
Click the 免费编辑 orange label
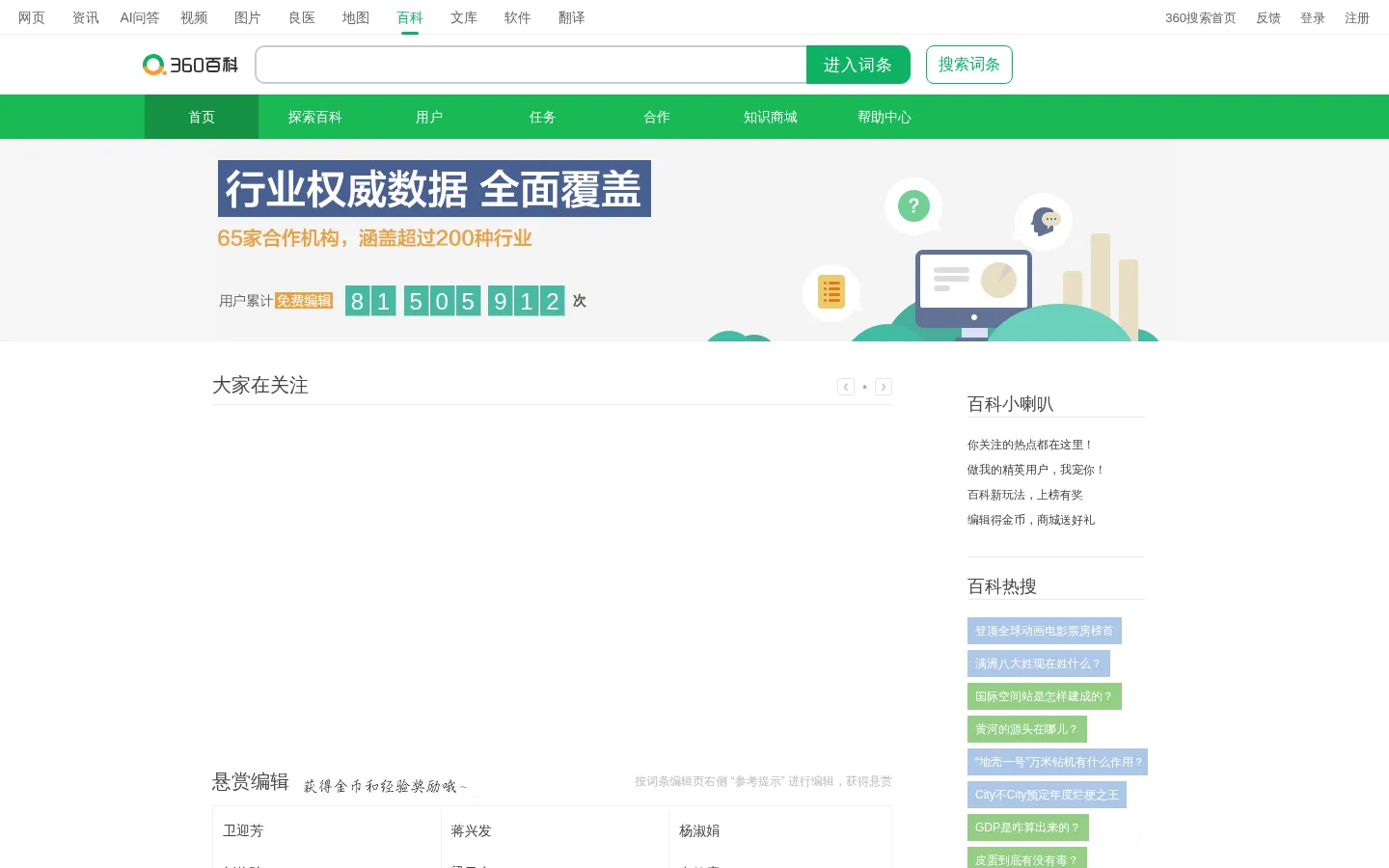304,301
